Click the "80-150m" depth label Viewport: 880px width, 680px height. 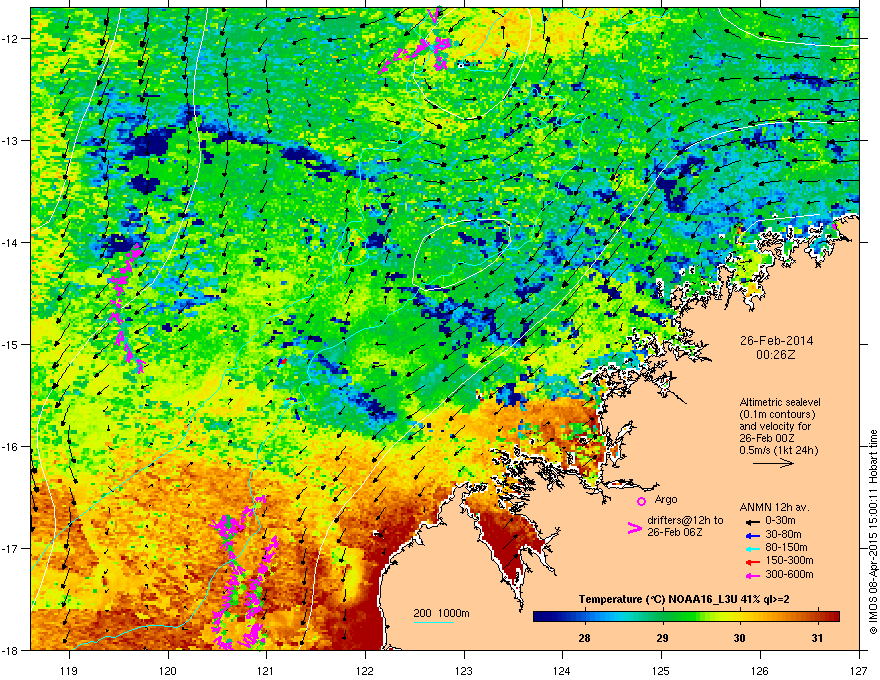tap(786, 548)
